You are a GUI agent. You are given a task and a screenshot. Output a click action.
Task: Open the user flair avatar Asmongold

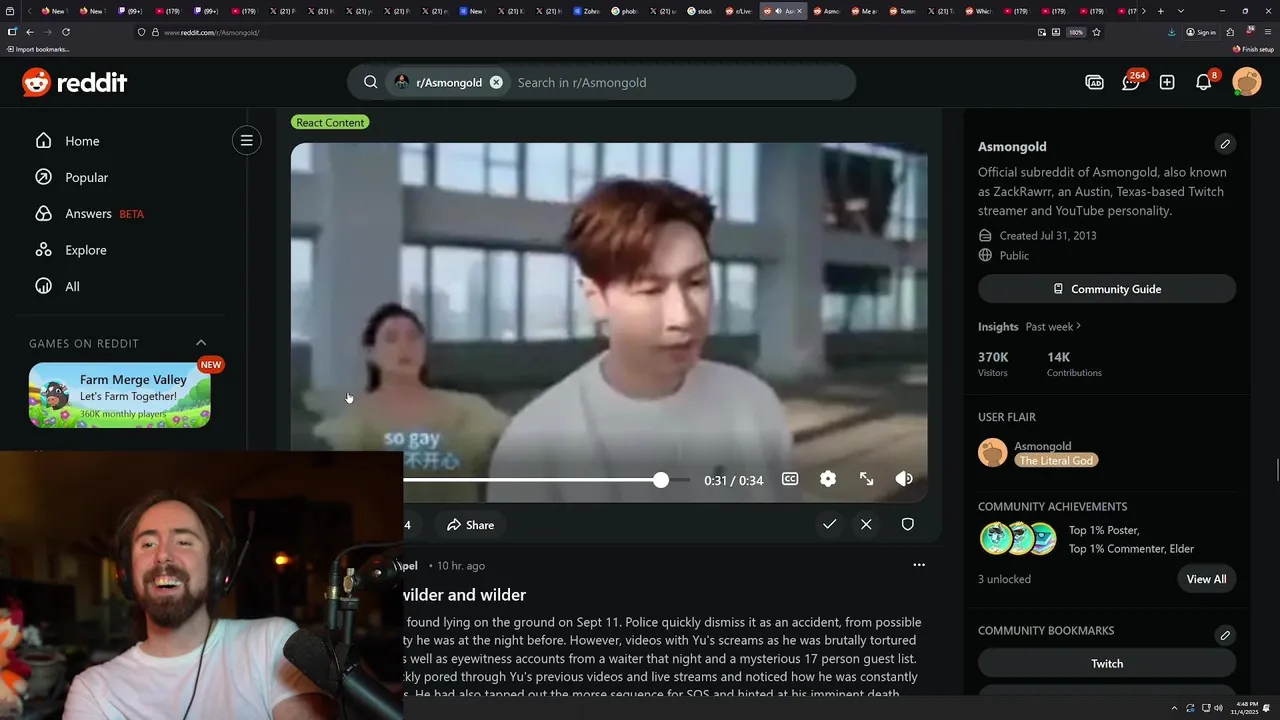(992, 452)
